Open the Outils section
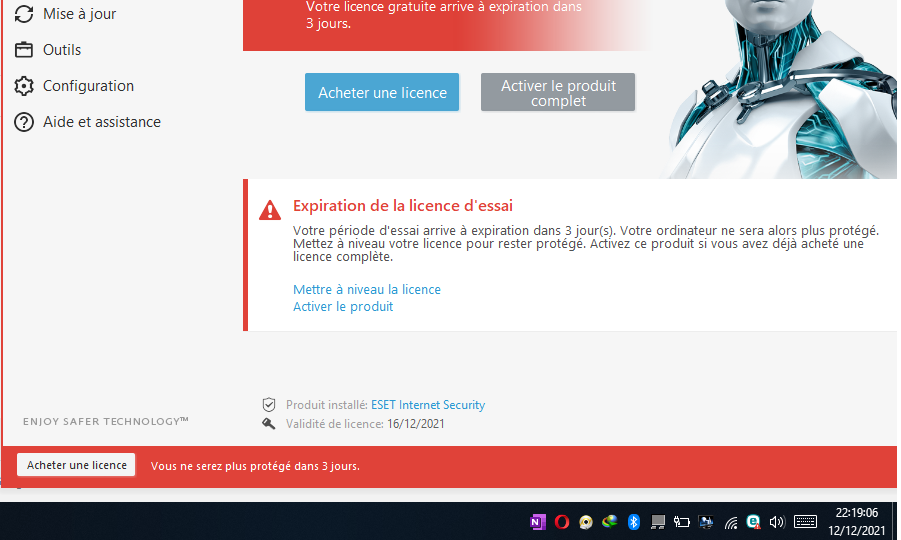The width and height of the screenshot is (901, 540). [x=62, y=50]
